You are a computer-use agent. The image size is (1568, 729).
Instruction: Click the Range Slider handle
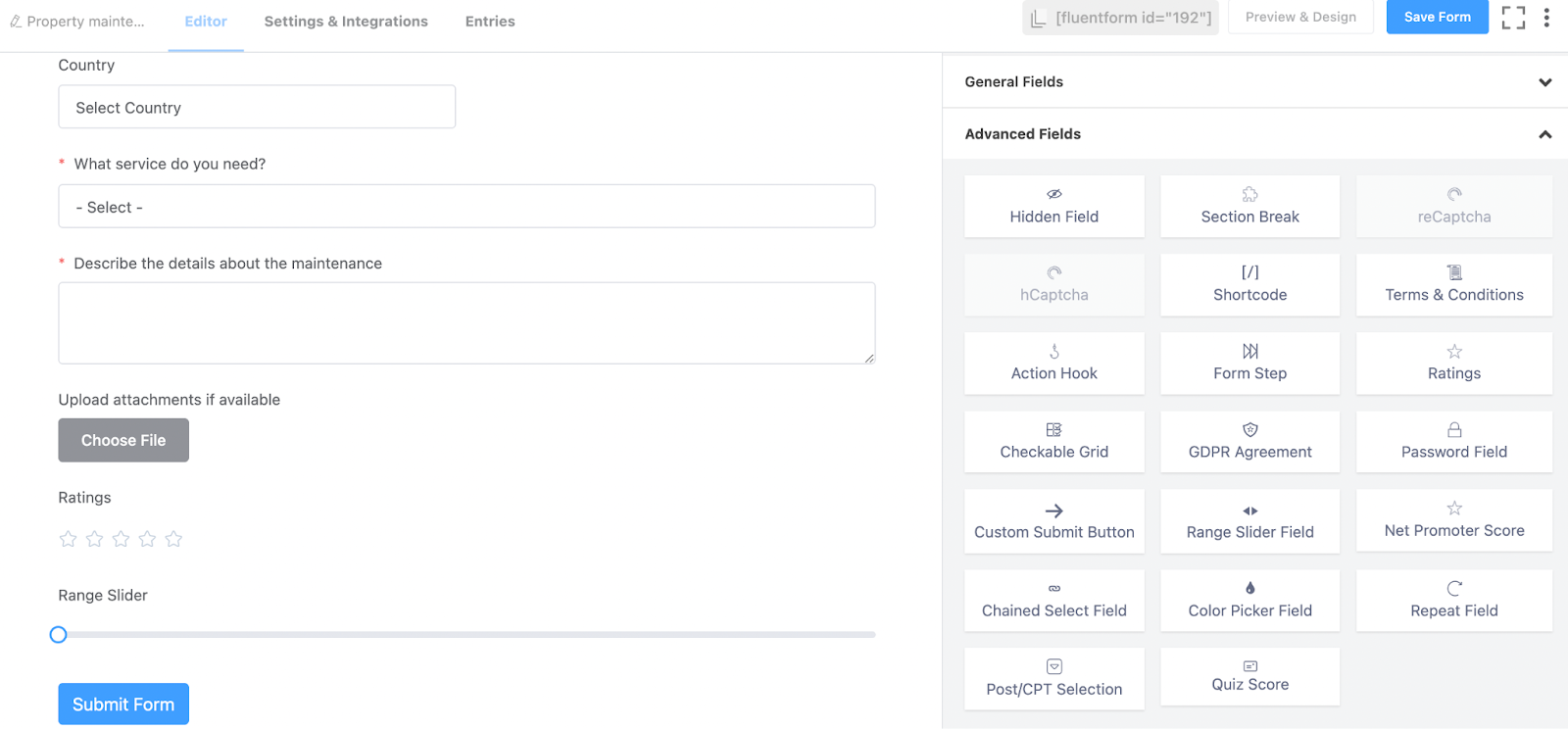tap(59, 635)
